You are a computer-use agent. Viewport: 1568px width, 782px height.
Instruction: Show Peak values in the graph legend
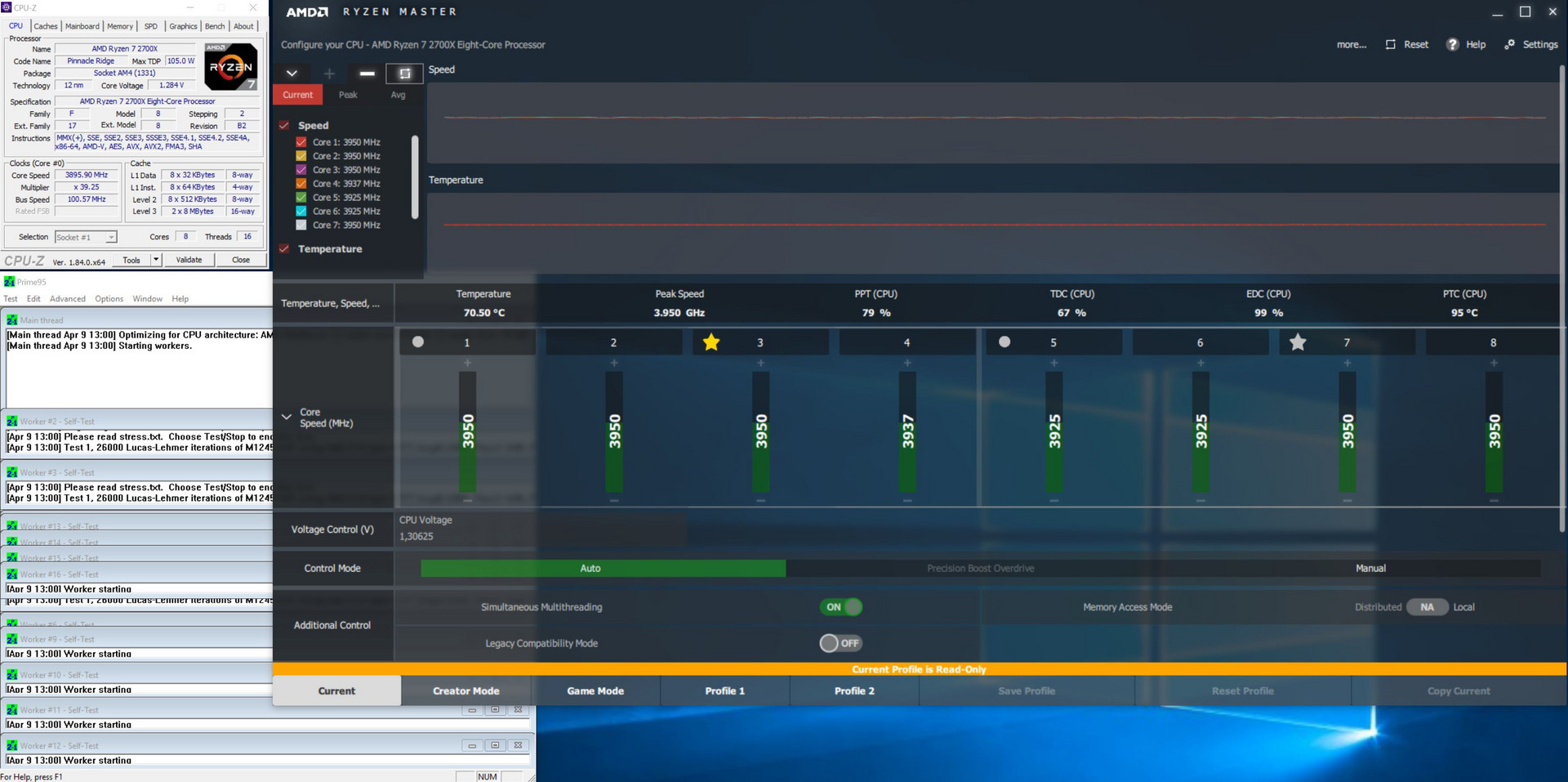tap(348, 95)
